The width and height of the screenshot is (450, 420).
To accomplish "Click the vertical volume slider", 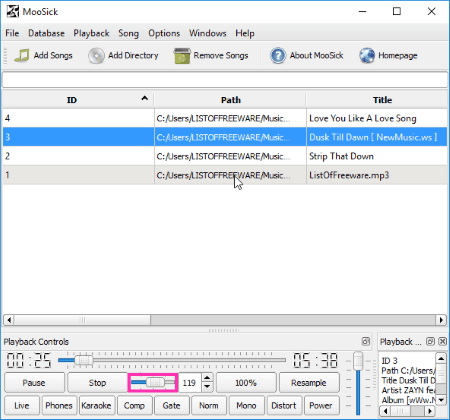I will point(358,383).
